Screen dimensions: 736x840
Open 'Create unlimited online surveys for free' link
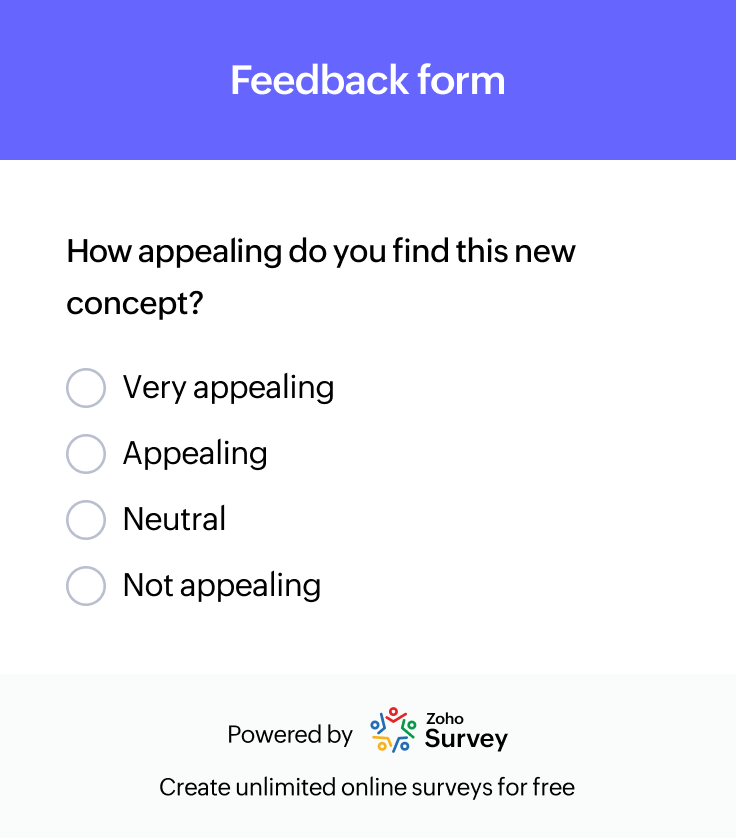pyautogui.click(x=368, y=787)
